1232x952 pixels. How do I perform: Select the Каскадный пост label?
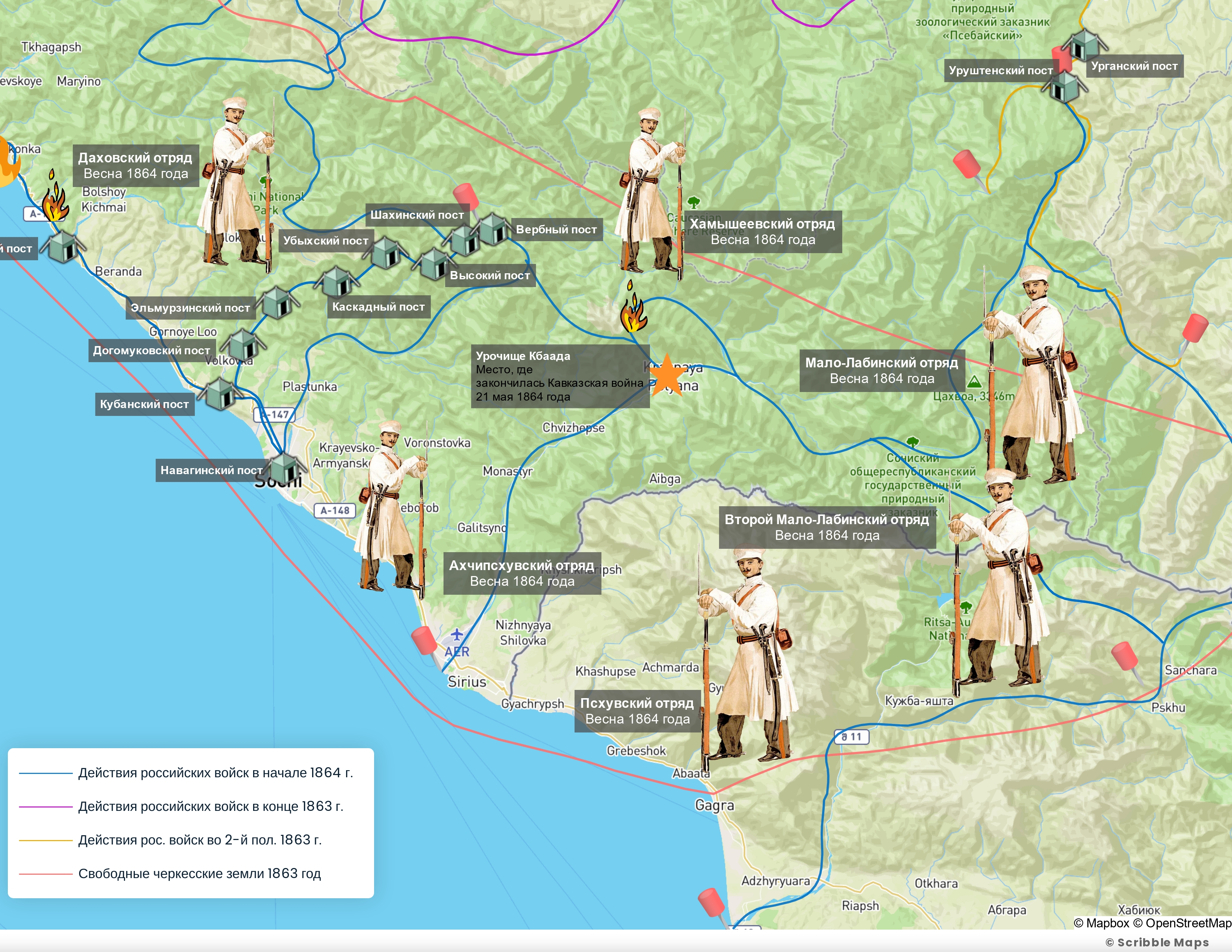click(379, 307)
